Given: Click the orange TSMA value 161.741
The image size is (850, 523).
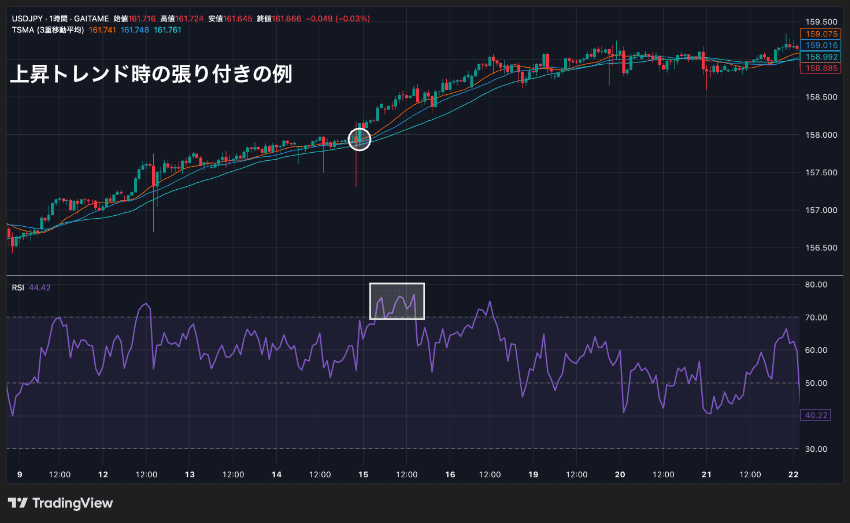Looking at the screenshot, I should click(x=102, y=30).
